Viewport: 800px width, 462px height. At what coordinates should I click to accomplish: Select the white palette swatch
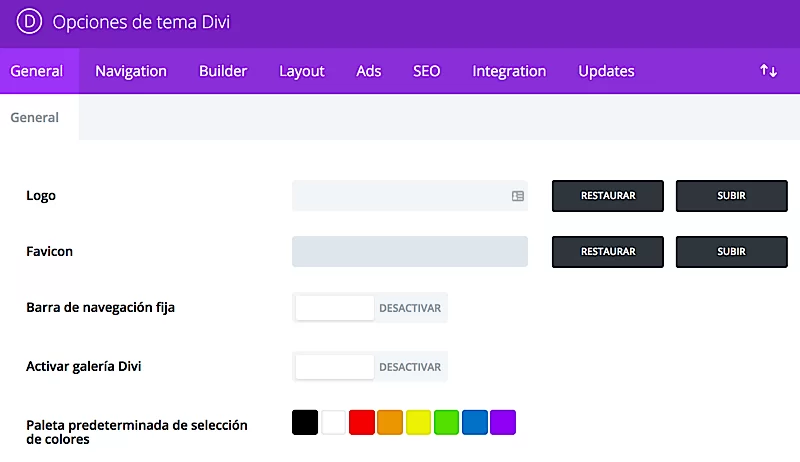tap(333, 422)
